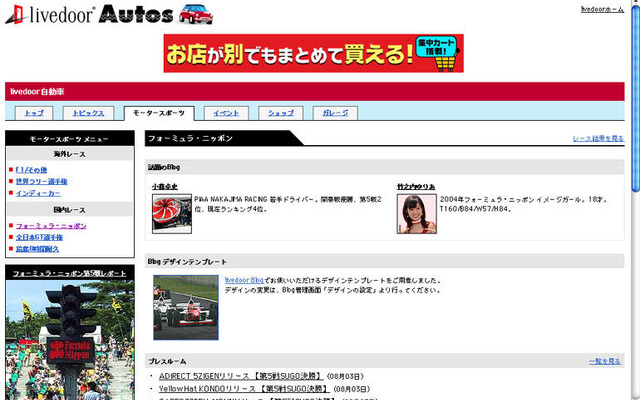
Task: Open the ADiRECT 5ZIGENリリース link
Action: point(241,376)
